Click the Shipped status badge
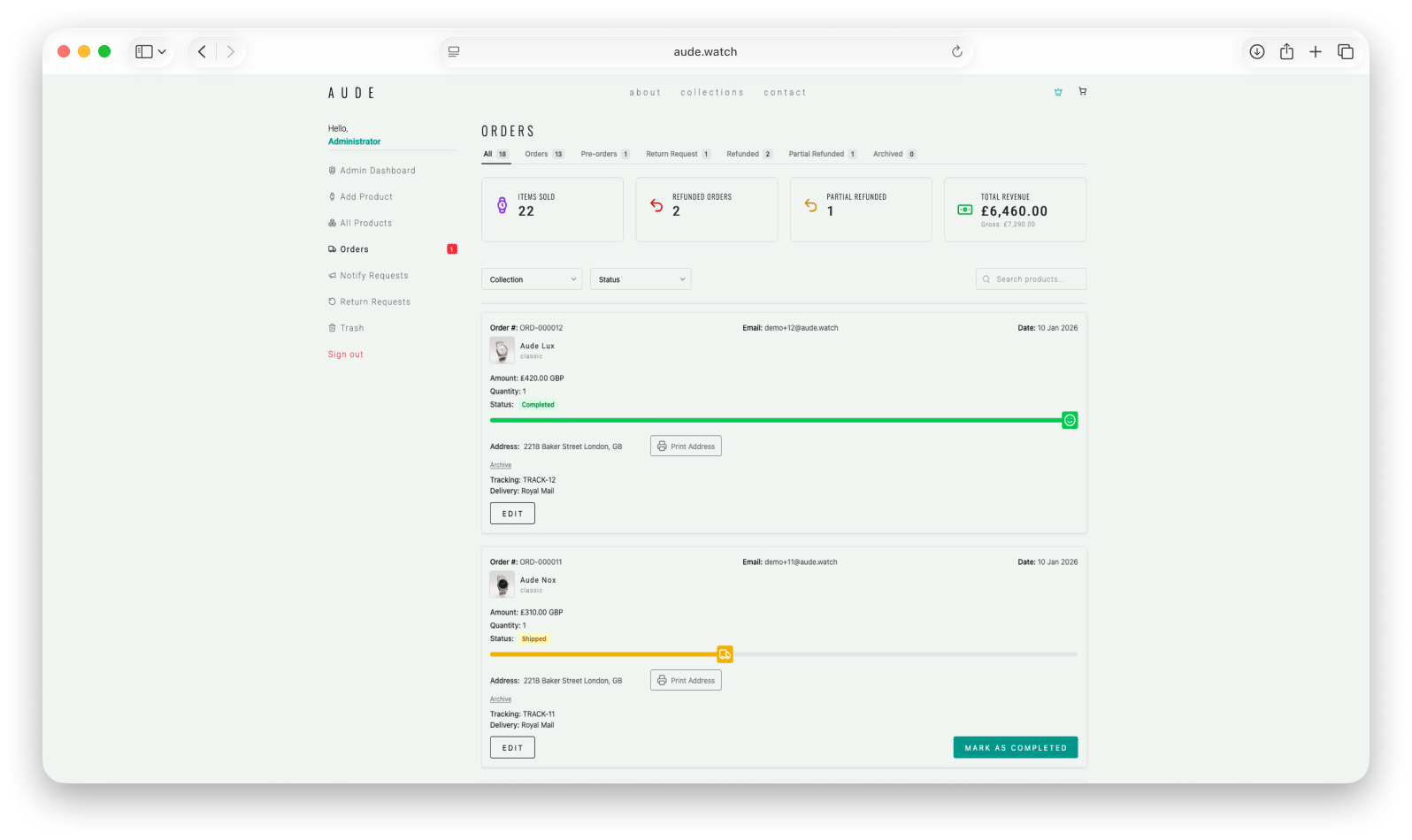 click(x=533, y=639)
